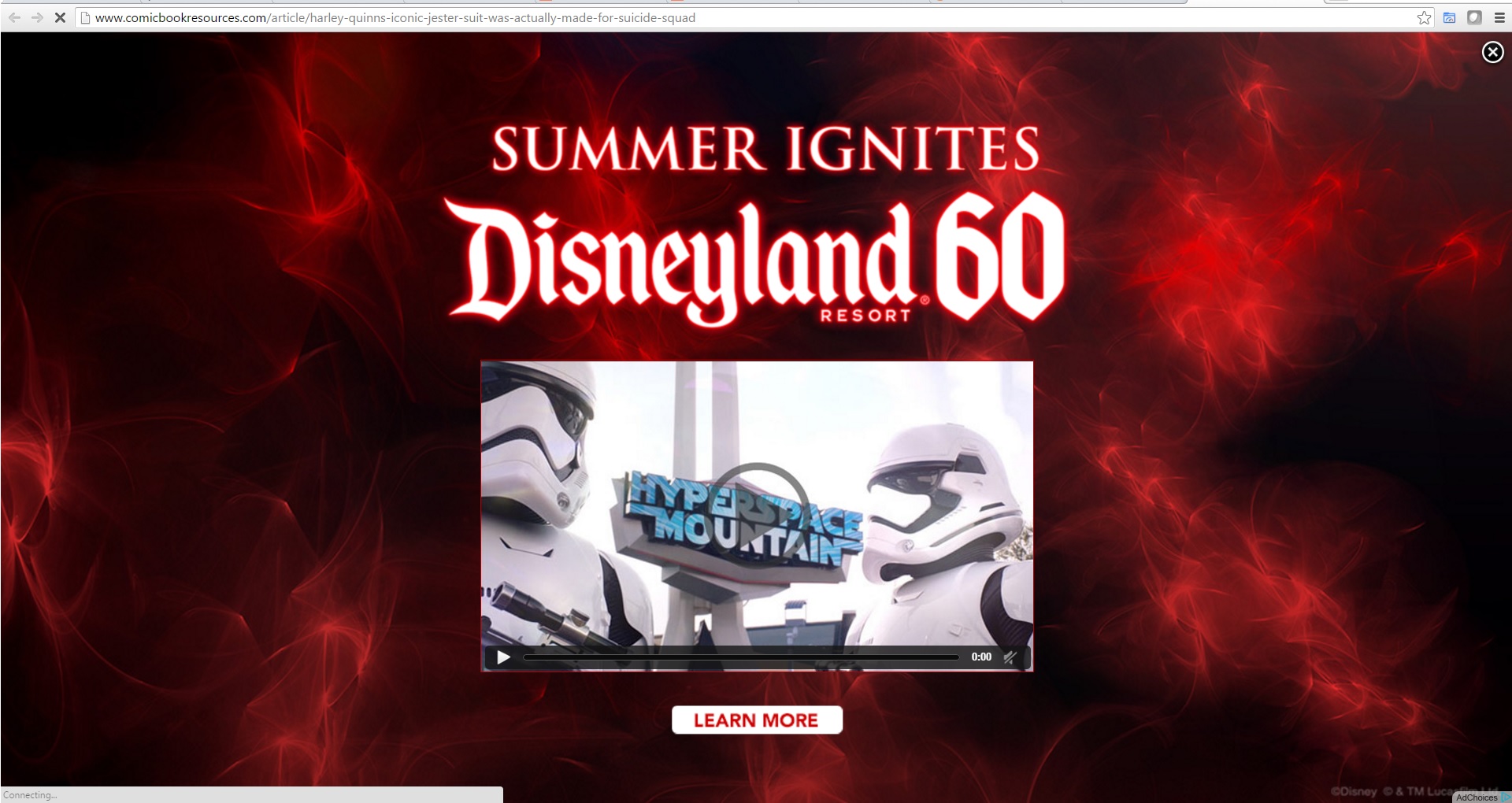The width and height of the screenshot is (1512, 803).
Task: Close the Disneyland ad overlay
Action: 1492,52
